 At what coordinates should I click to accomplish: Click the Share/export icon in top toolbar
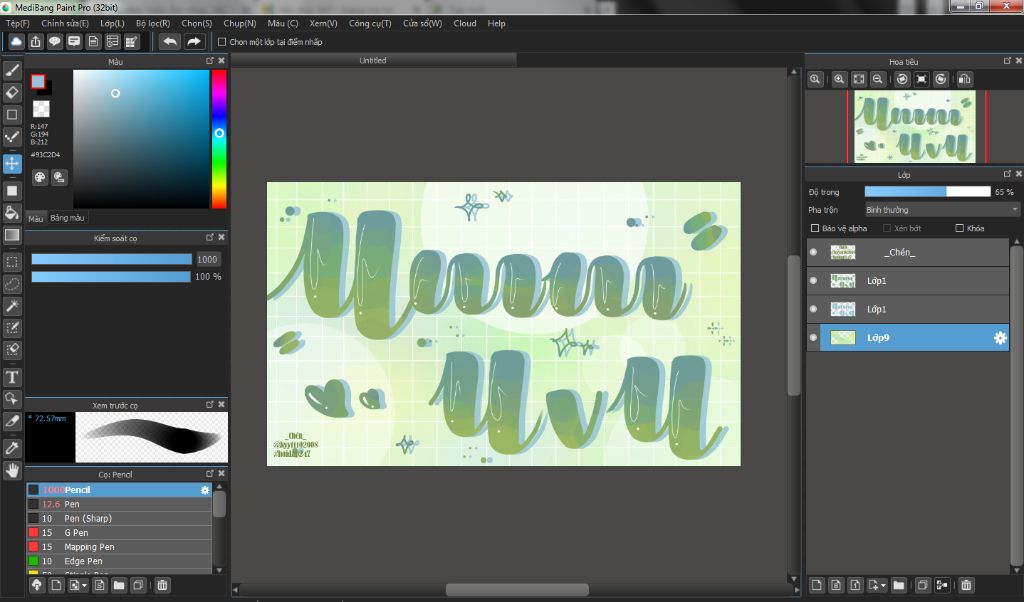(x=35, y=42)
